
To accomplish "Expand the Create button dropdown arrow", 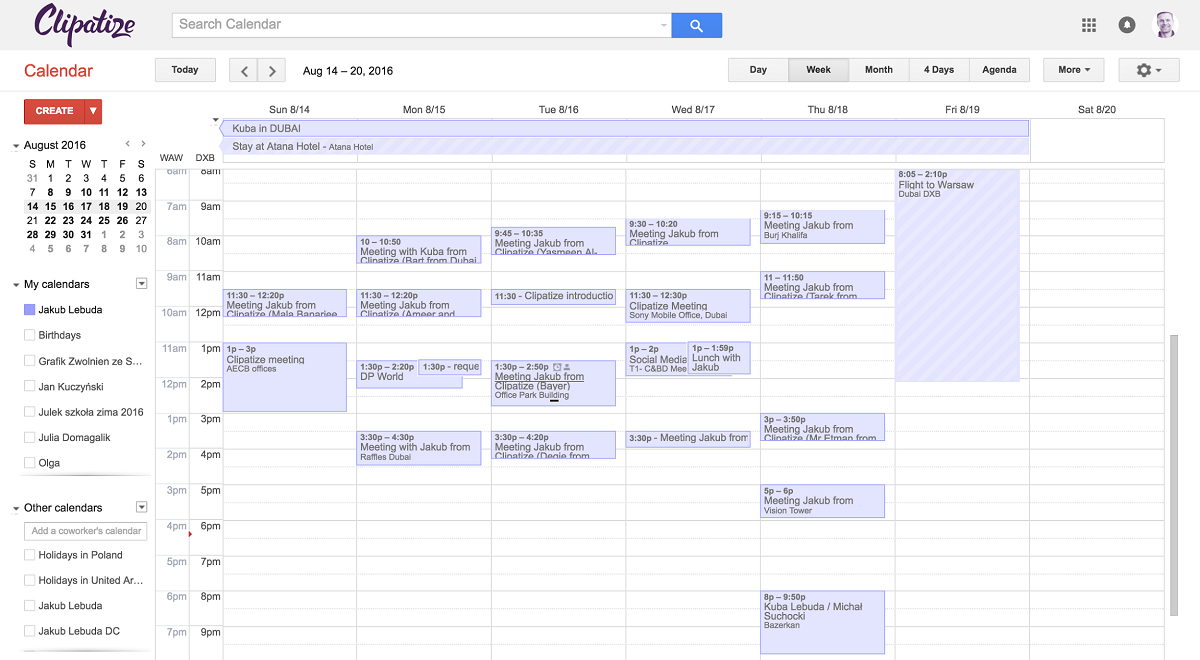I will (x=93, y=111).
